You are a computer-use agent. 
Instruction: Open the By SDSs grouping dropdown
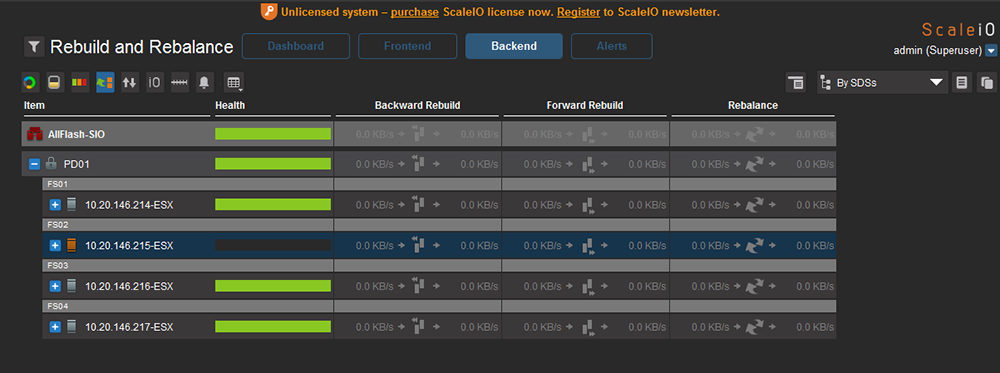[x=881, y=82]
